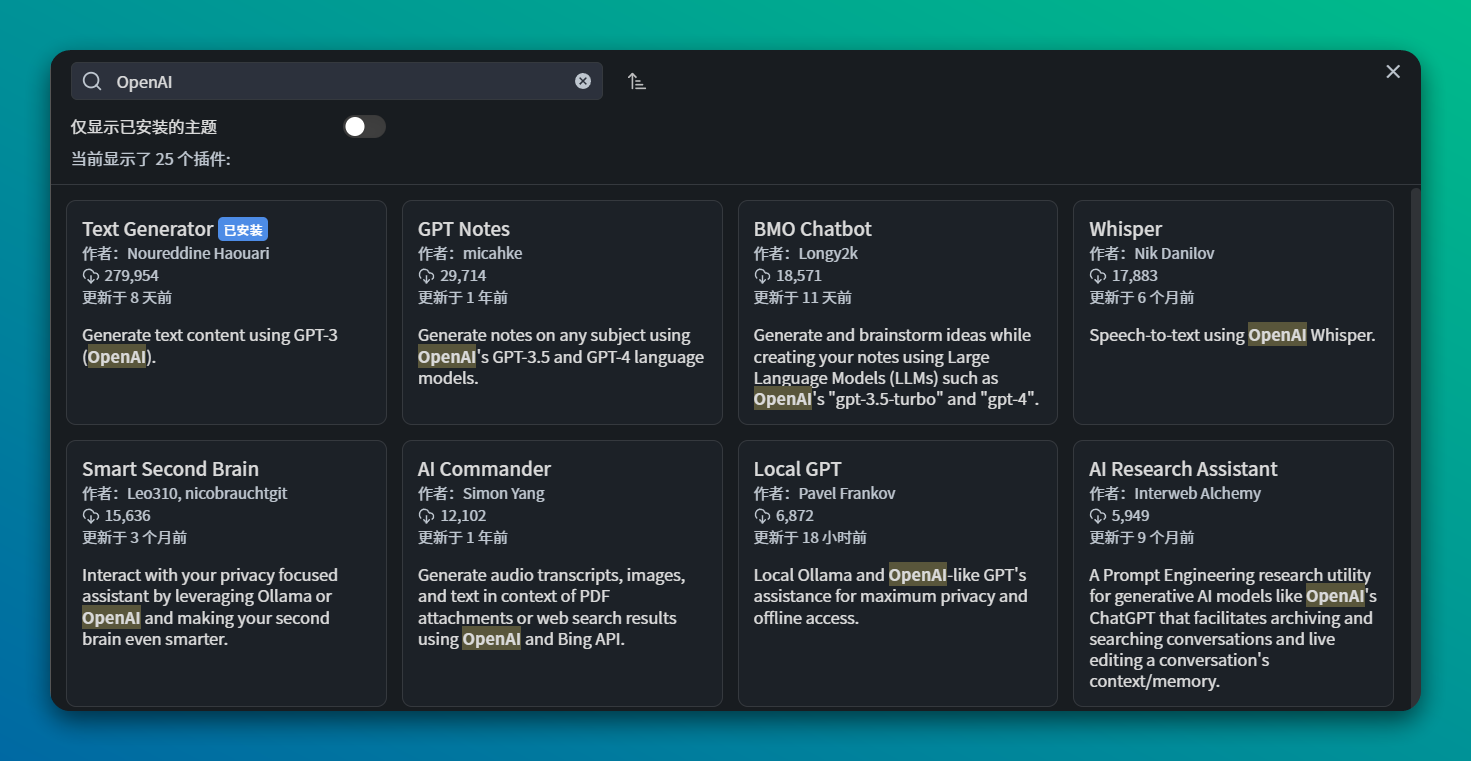Click Local GPT's Ollama description

[x=890, y=596]
